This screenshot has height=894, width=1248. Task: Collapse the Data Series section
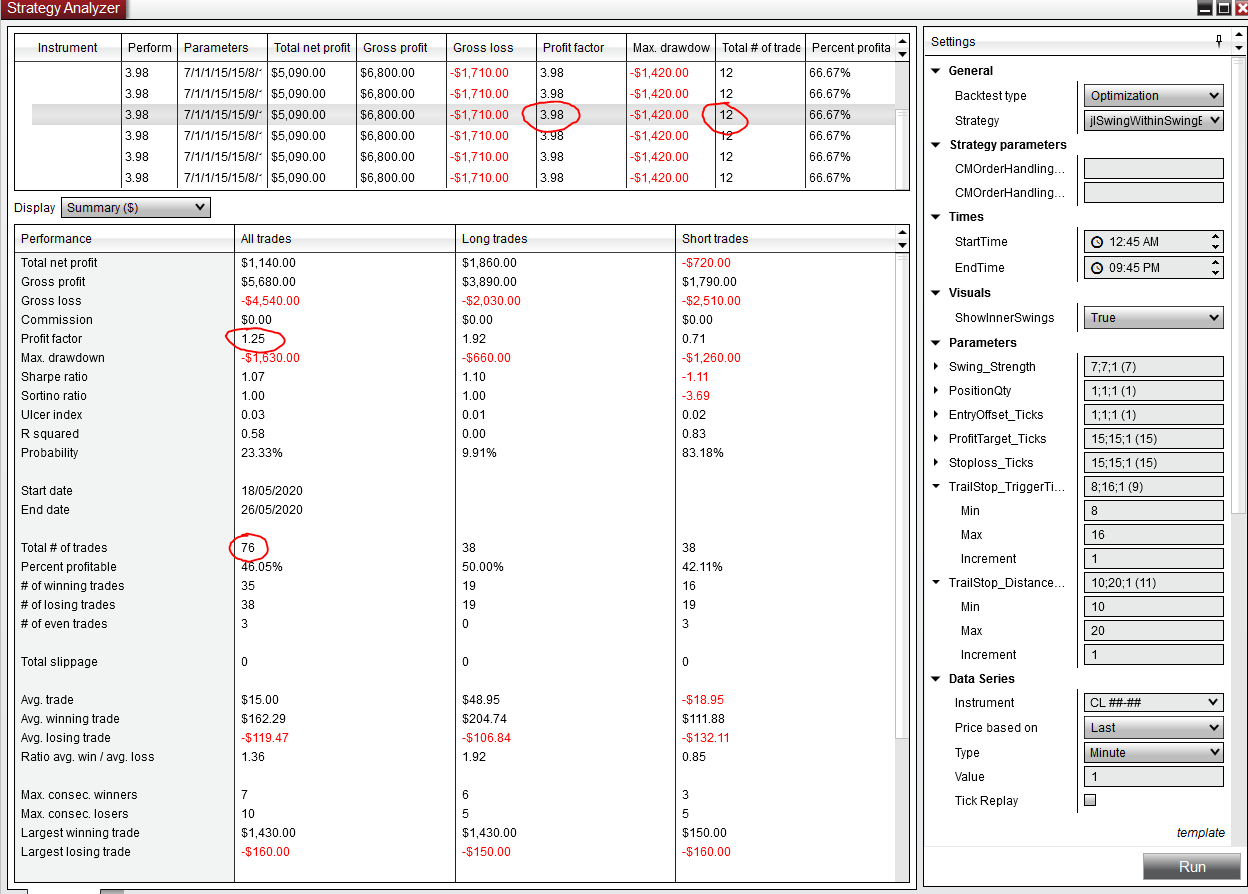(x=936, y=678)
